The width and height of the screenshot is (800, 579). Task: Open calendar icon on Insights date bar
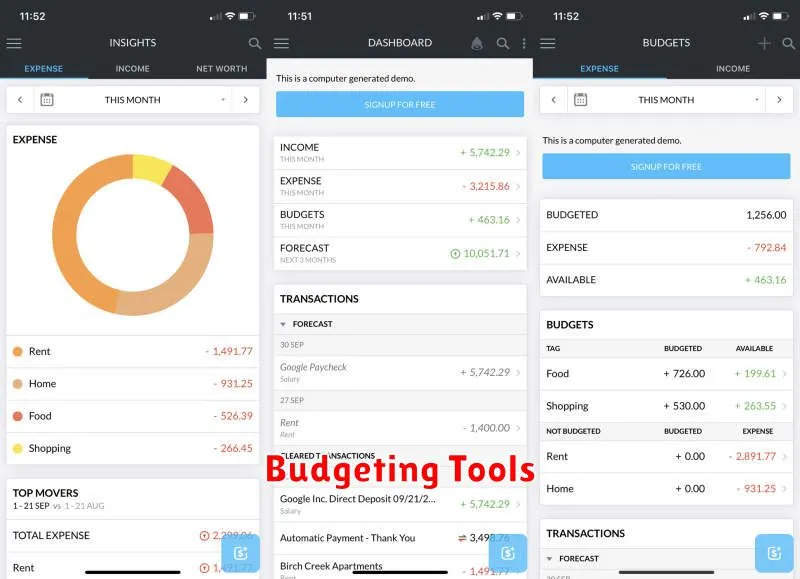click(x=47, y=99)
